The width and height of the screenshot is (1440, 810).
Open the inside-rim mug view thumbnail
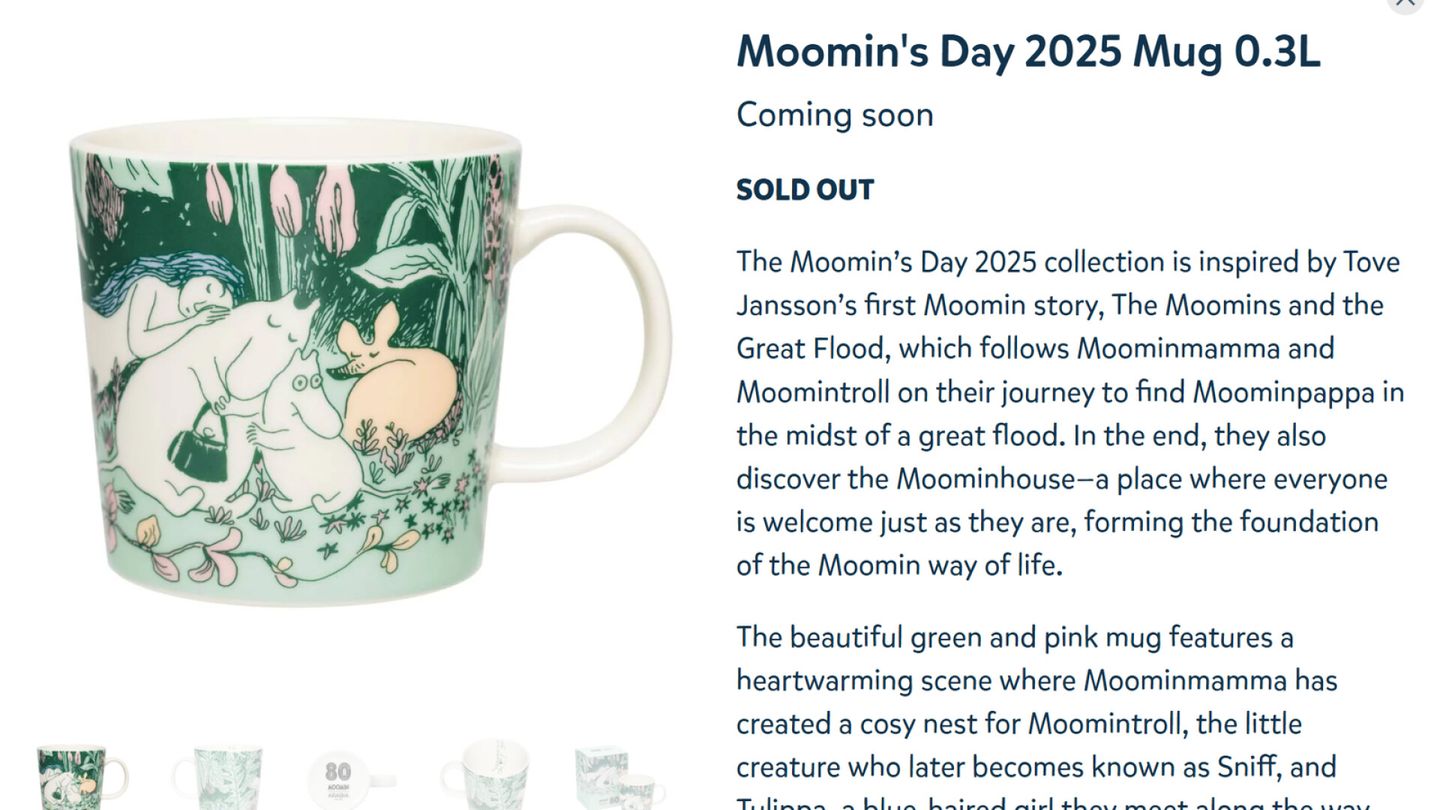(x=487, y=775)
